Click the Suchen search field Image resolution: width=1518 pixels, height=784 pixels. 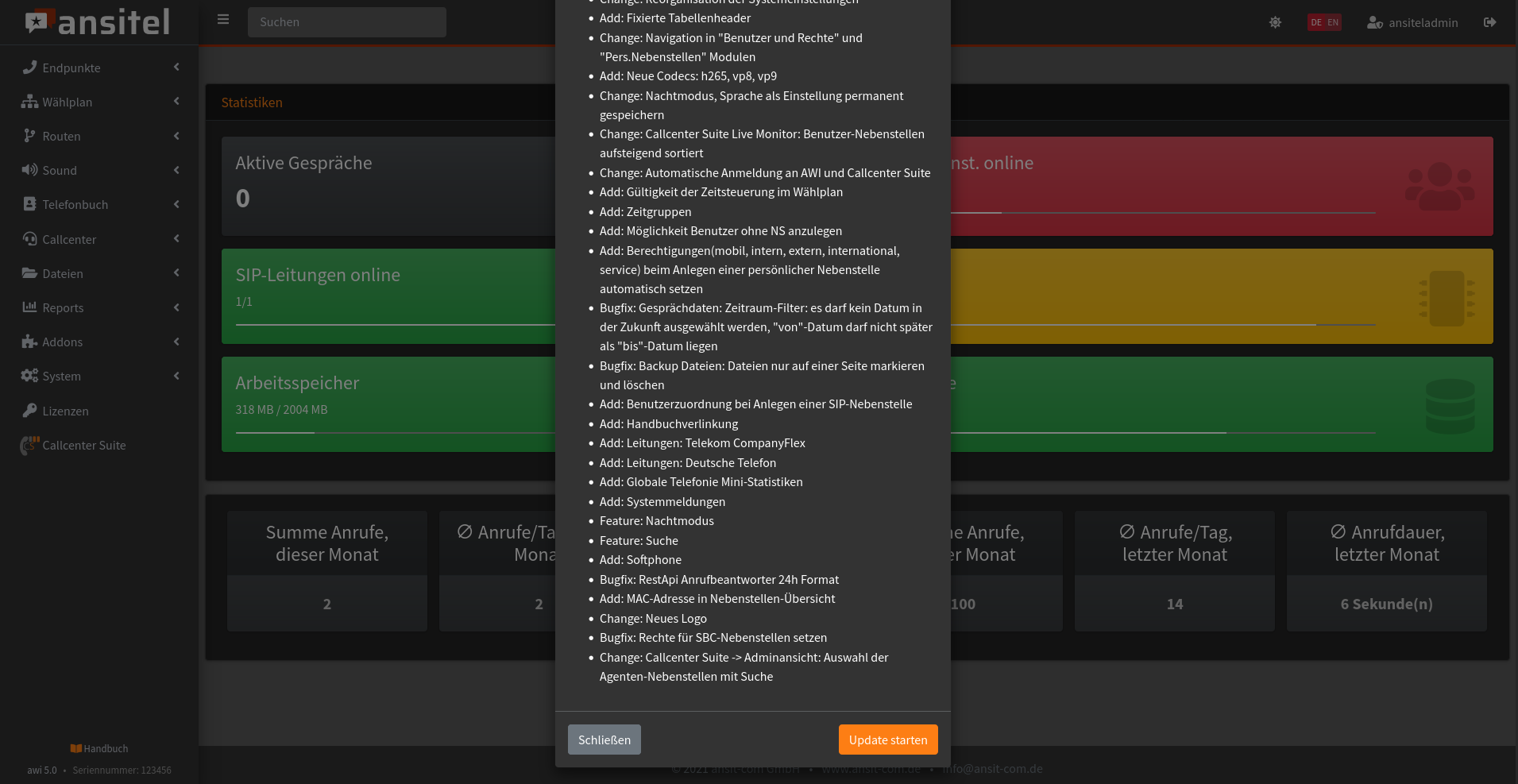click(x=346, y=22)
